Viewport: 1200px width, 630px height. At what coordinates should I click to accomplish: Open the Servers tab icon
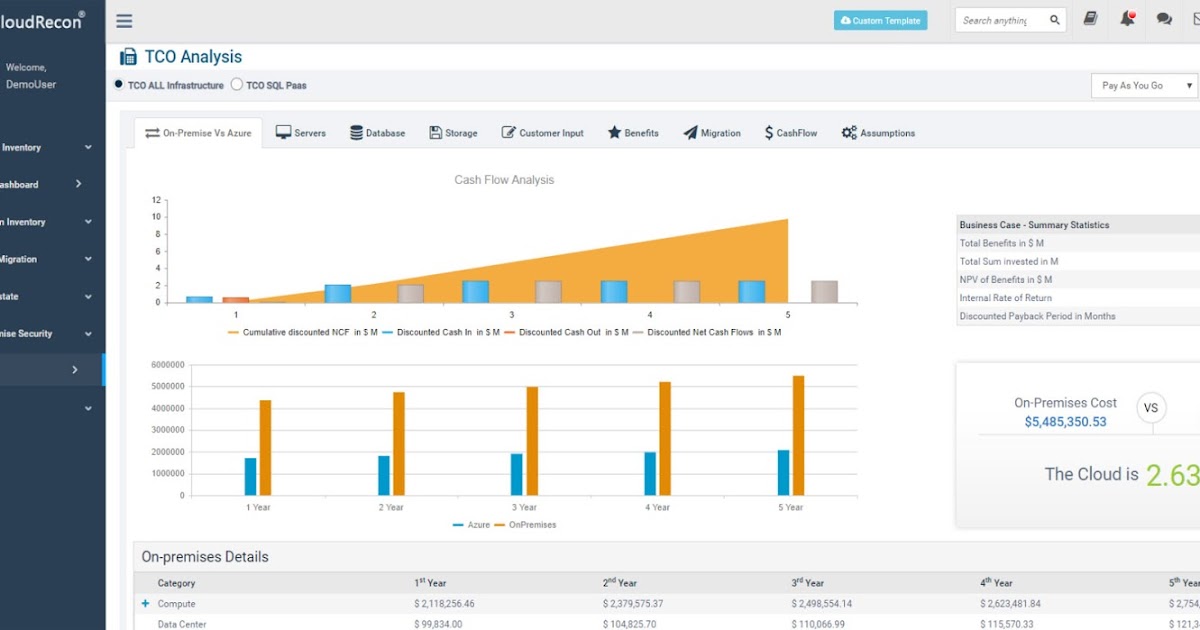pyautogui.click(x=286, y=131)
